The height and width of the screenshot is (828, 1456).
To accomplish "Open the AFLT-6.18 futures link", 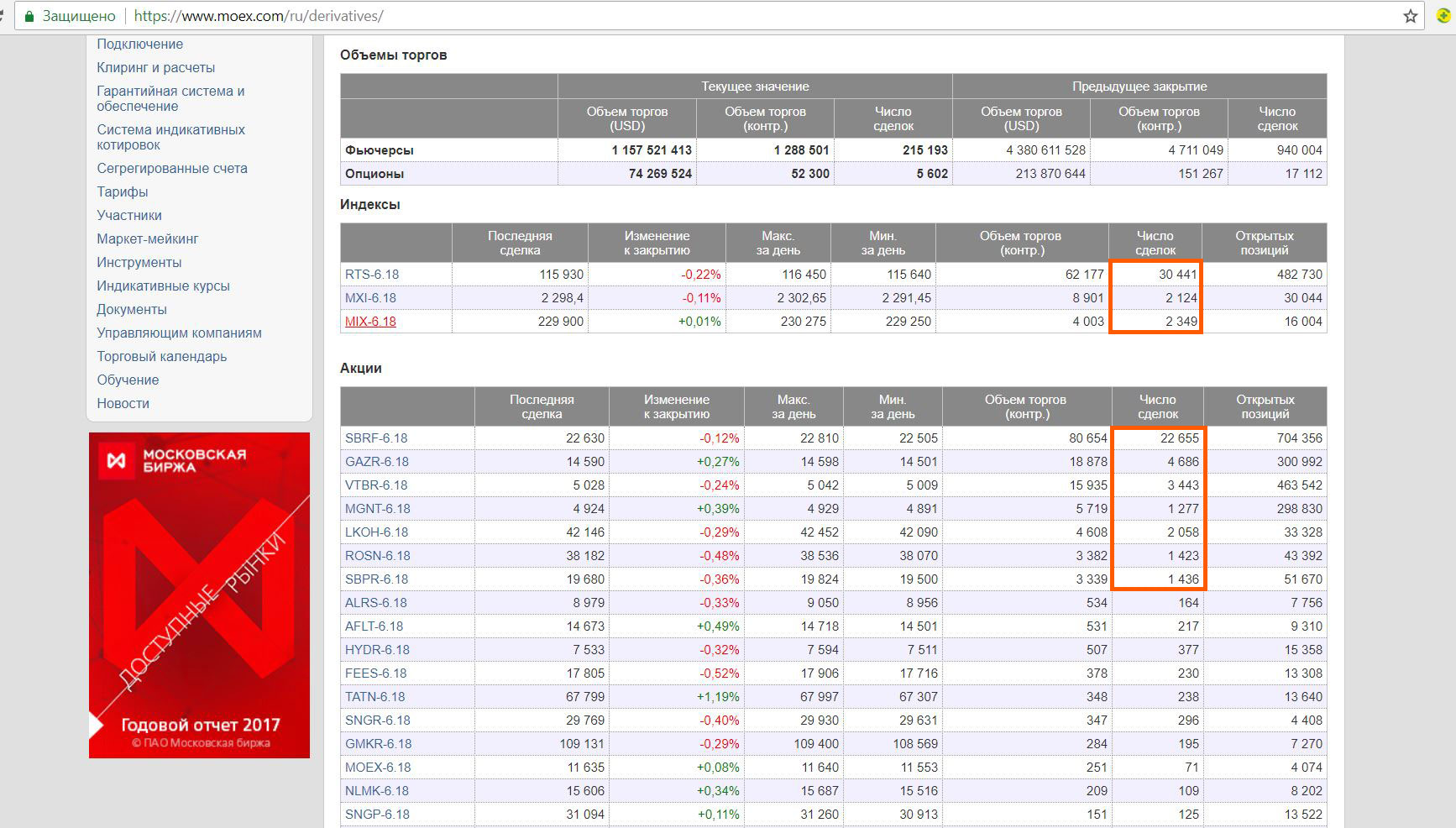I will coord(374,626).
